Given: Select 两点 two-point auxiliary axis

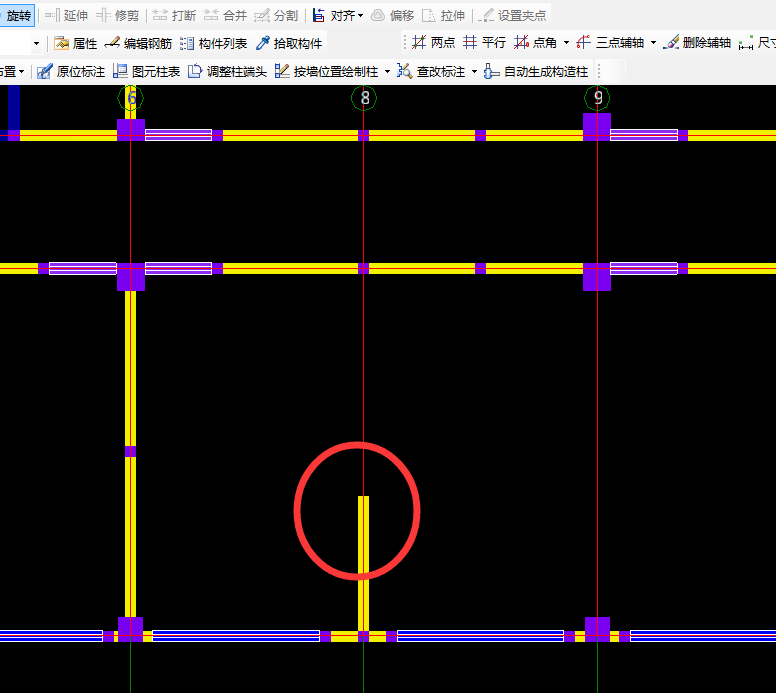Looking at the screenshot, I should [434, 43].
